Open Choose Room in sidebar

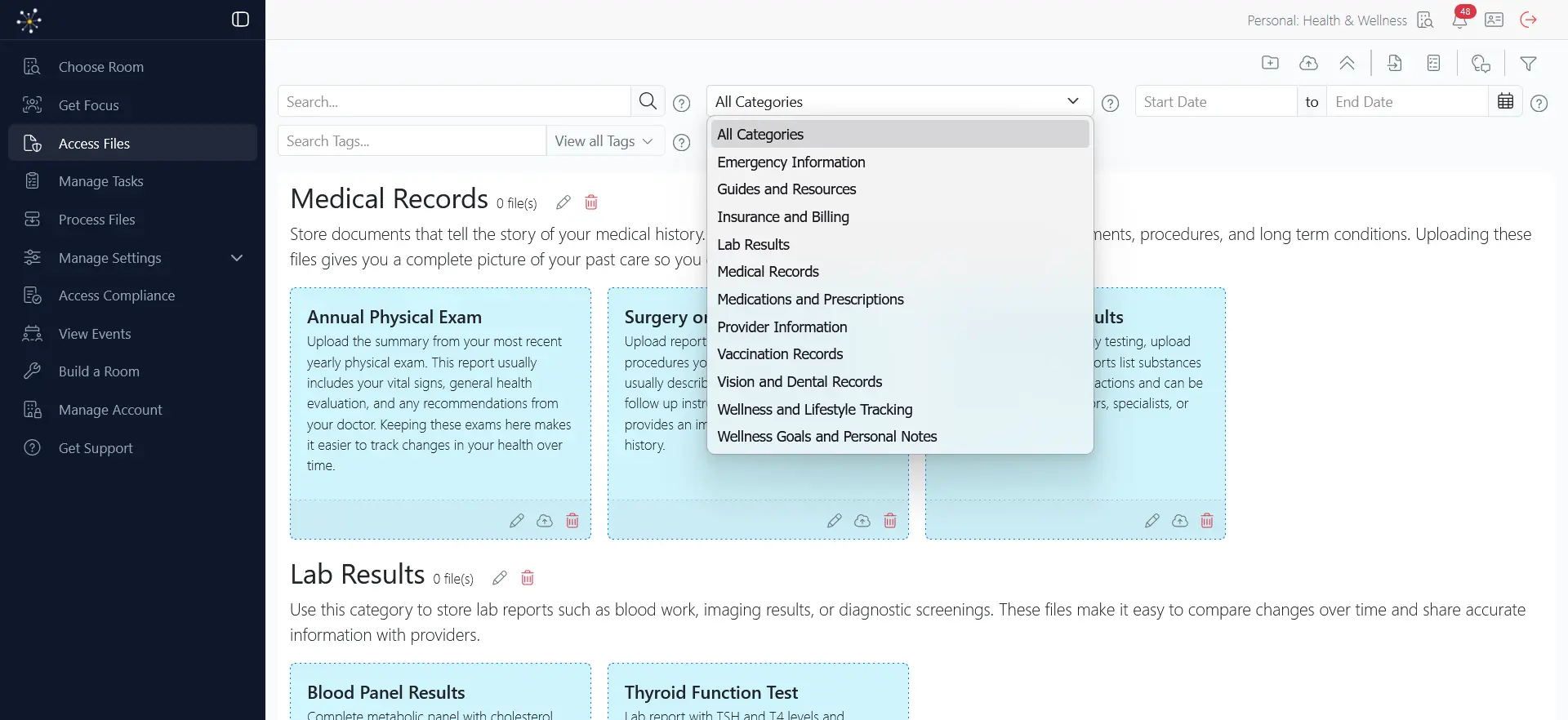tap(132, 67)
